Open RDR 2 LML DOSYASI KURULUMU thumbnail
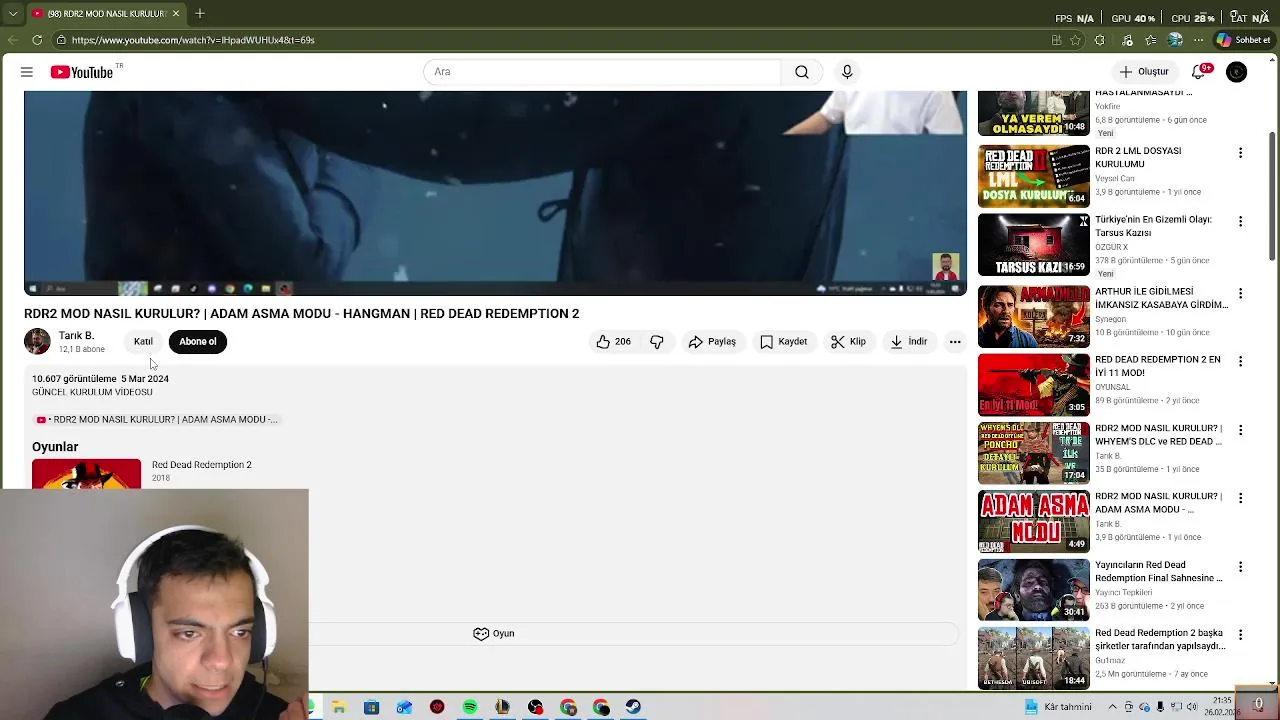The image size is (1280, 720). pos(1034,176)
